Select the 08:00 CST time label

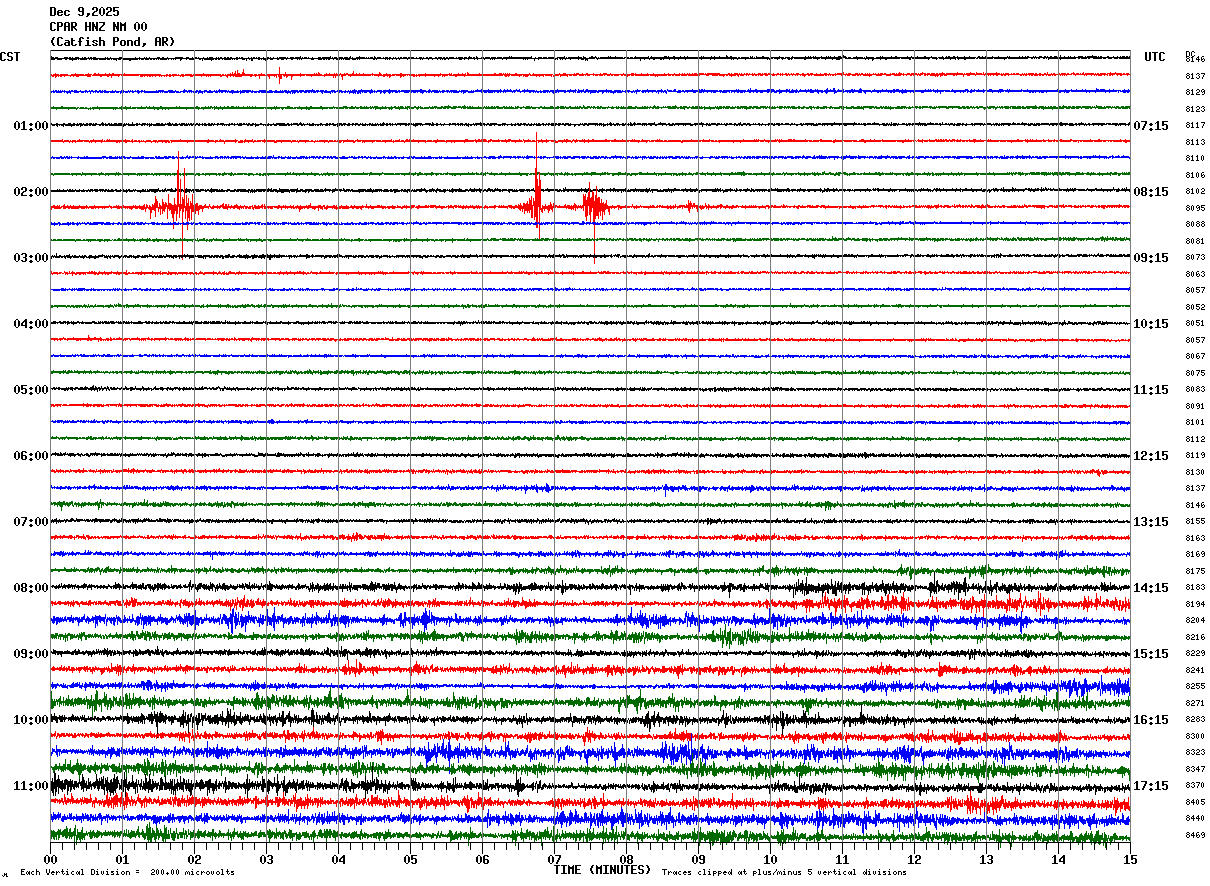(31, 588)
